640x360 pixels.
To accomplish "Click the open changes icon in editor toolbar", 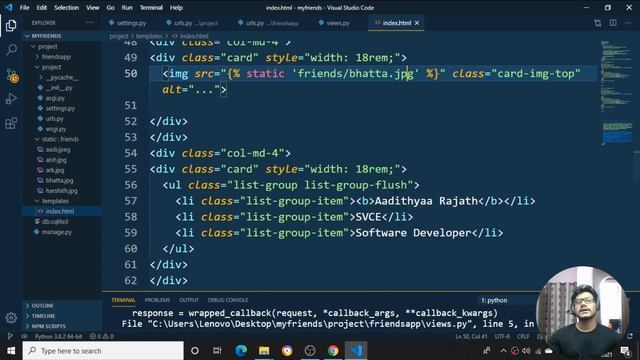I will 598,23.
